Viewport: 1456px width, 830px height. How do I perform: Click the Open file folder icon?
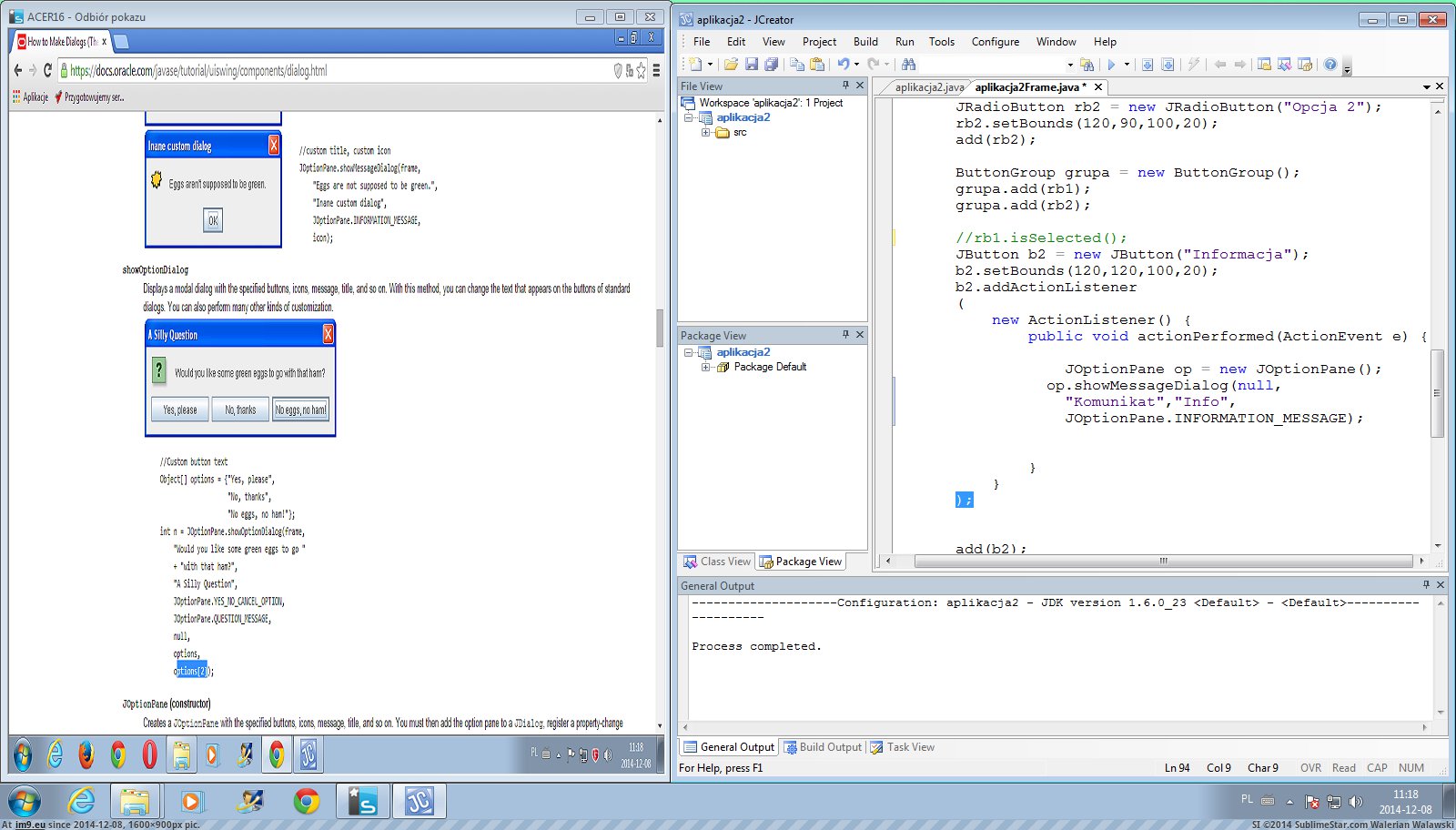pyautogui.click(x=731, y=64)
